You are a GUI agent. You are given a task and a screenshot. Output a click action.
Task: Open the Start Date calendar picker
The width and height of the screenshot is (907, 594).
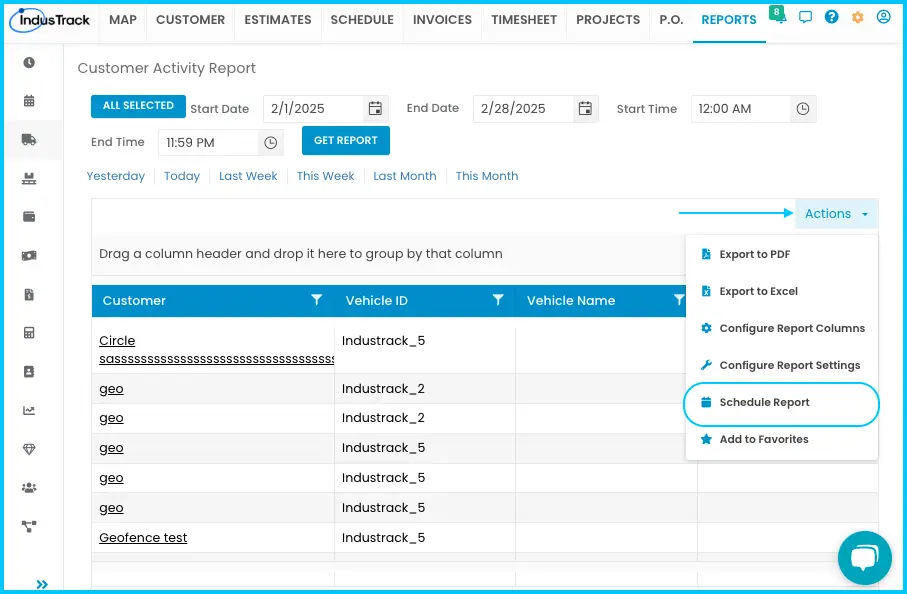tap(375, 109)
